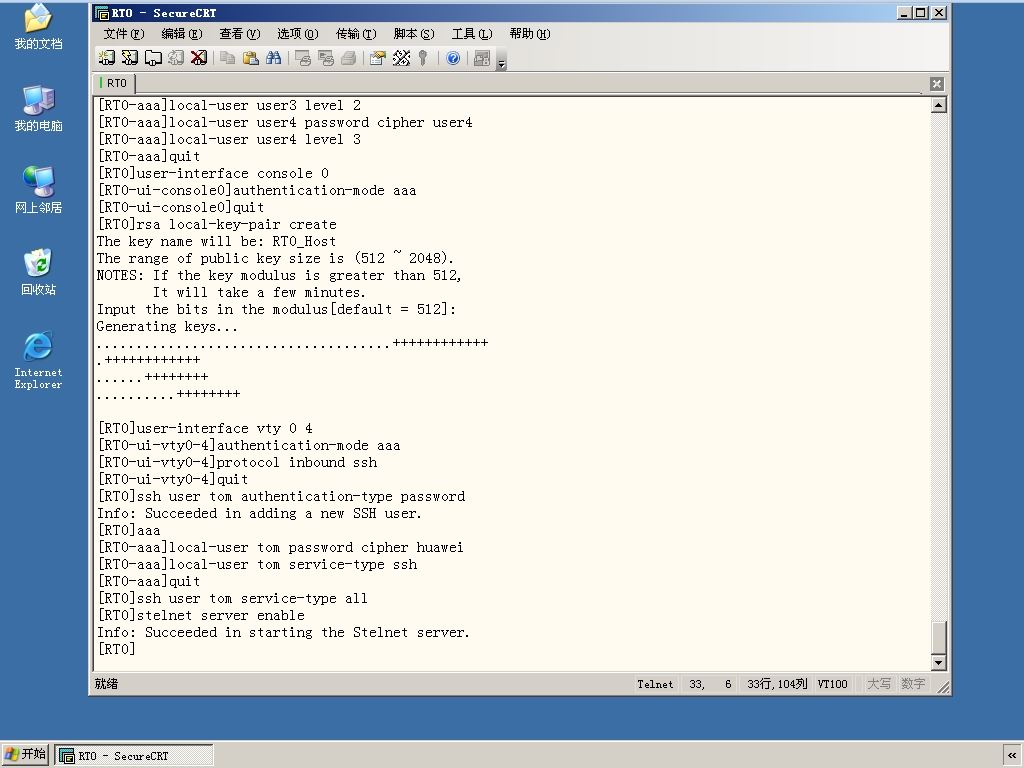This screenshot has height=768, width=1024.
Task: Expand the taskbar tray chevron
Action: [1012, 756]
